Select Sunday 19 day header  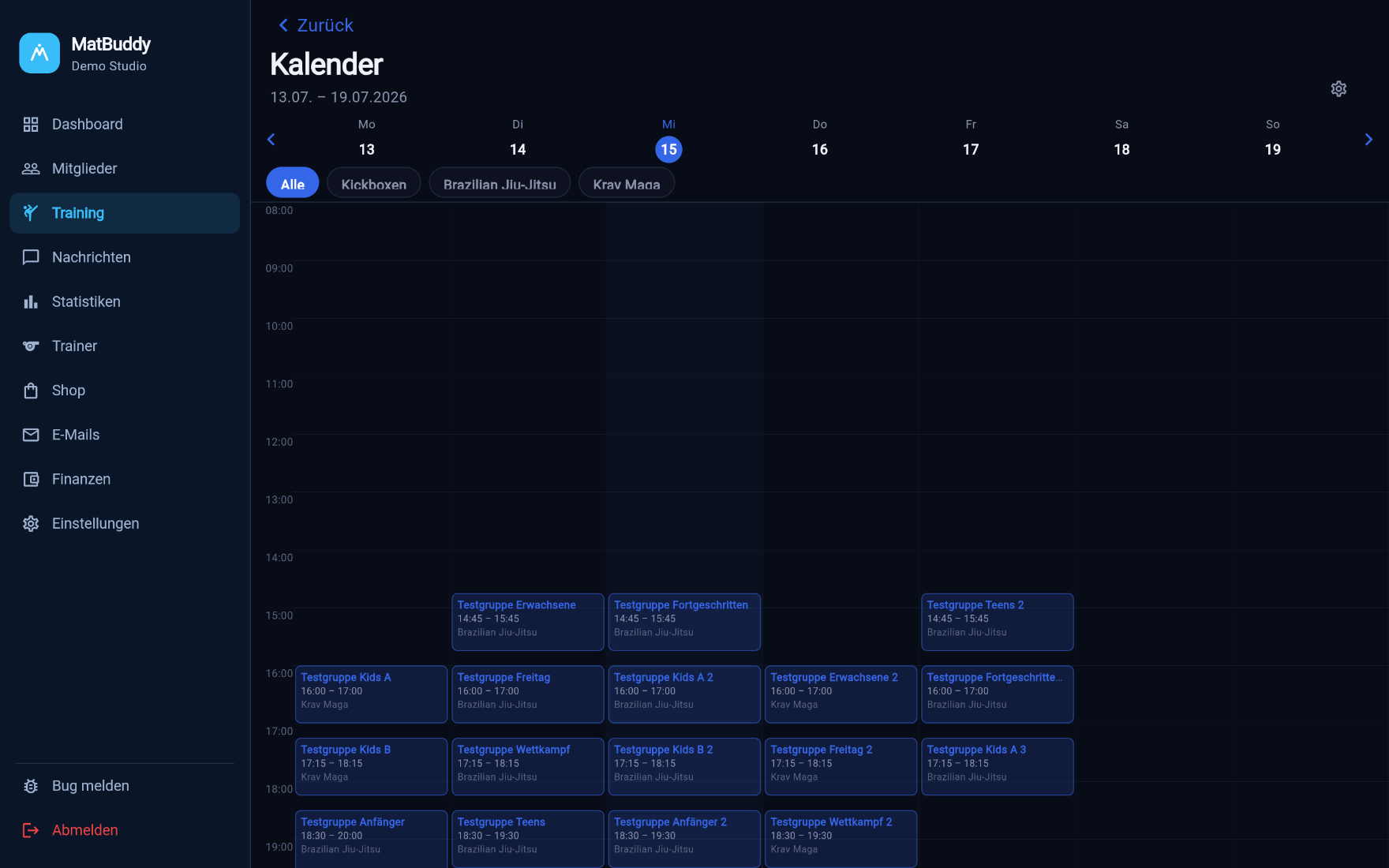pyautogui.click(x=1273, y=139)
